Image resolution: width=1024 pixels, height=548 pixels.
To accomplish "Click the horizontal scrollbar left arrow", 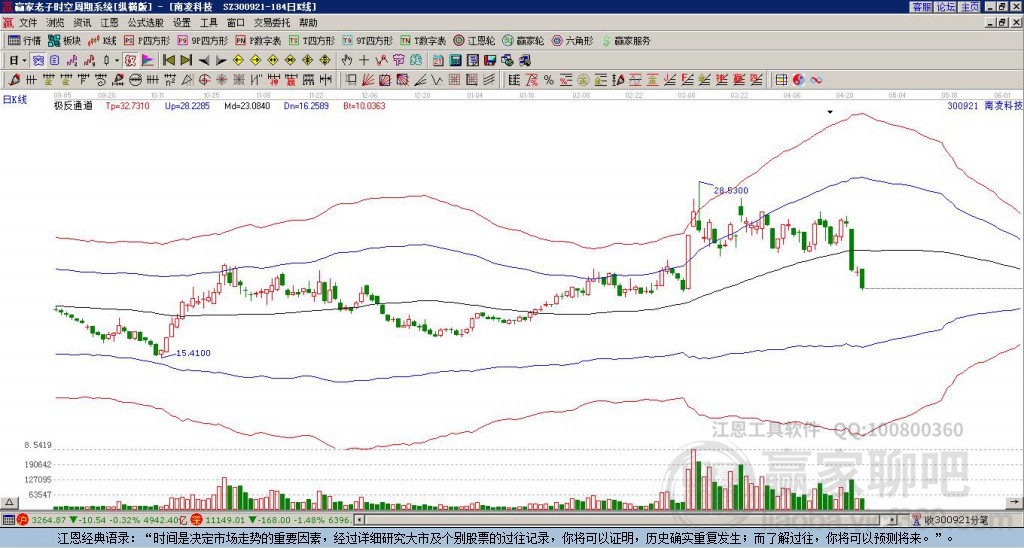I will point(359,520).
